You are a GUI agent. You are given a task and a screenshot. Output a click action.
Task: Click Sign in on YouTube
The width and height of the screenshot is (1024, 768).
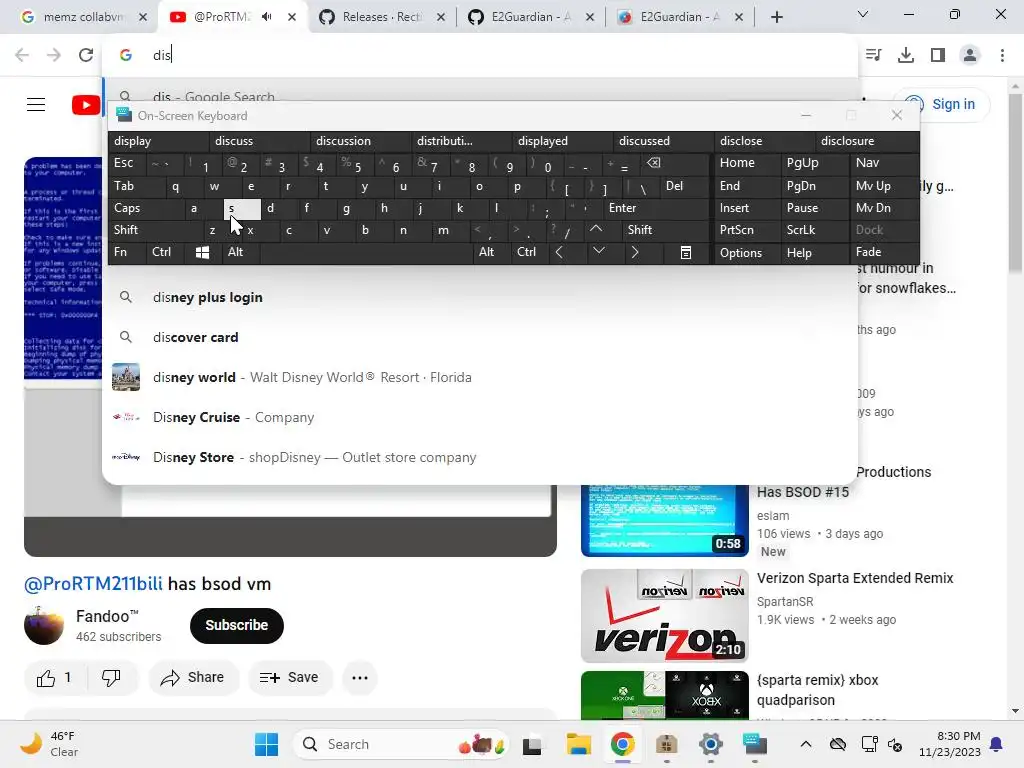click(943, 104)
